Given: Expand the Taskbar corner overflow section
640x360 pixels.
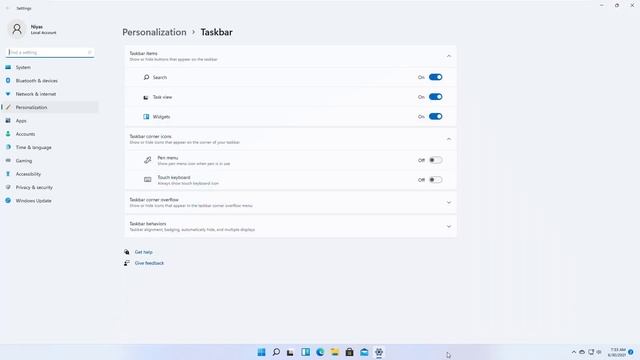Looking at the screenshot, I should (449, 202).
